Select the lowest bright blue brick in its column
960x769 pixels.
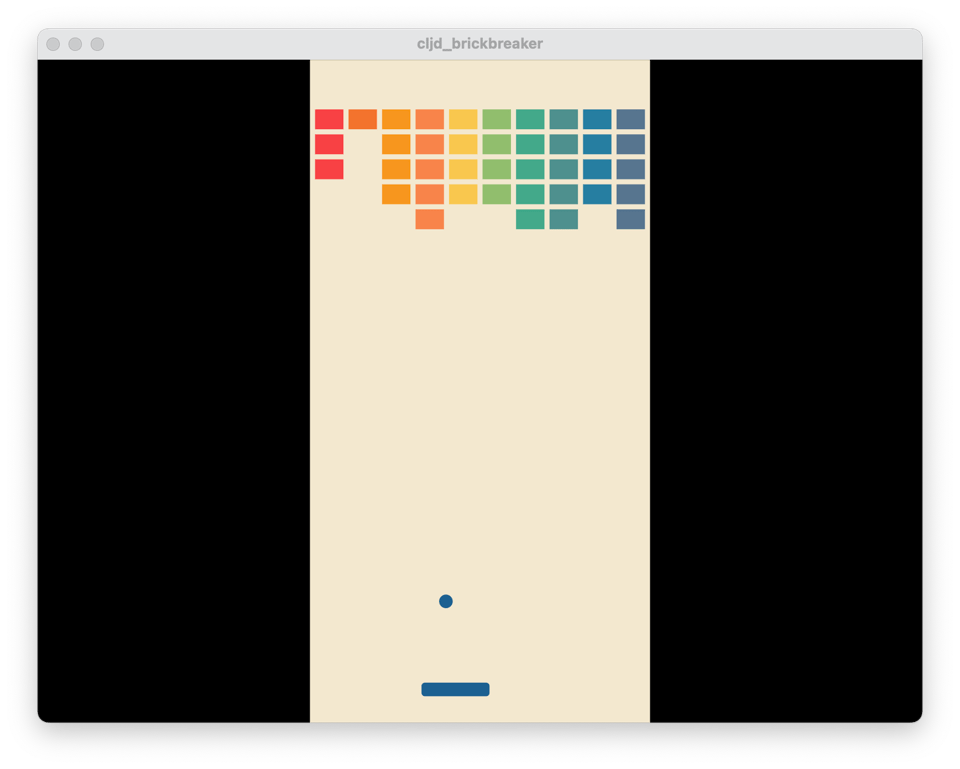597,194
